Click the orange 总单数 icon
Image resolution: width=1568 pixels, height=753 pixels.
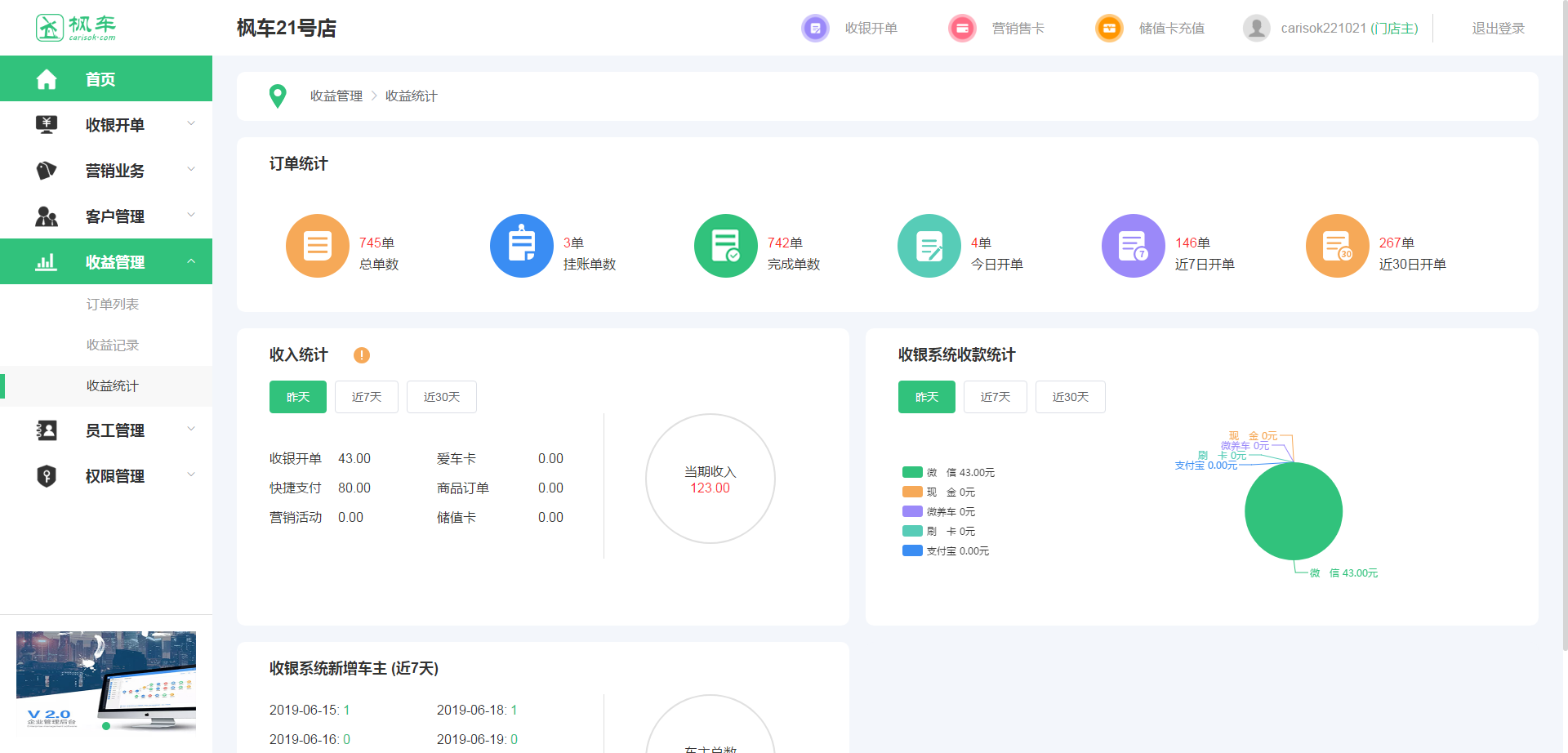click(x=318, y=246)
